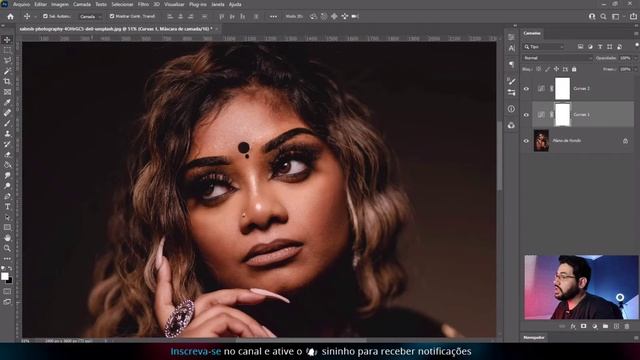Select the Healing Brush tool
Screen dimensions: 640x360
[7, 113]
